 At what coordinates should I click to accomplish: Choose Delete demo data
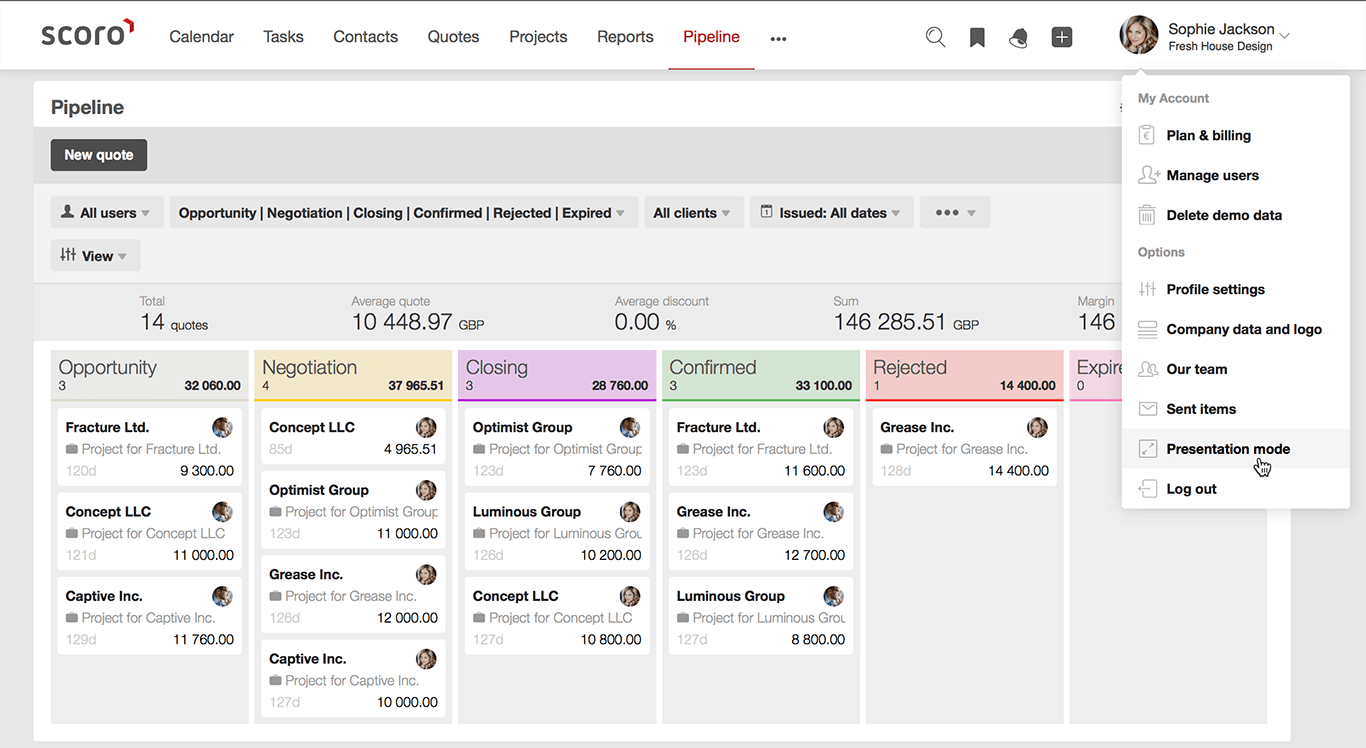click(1236, 215)
